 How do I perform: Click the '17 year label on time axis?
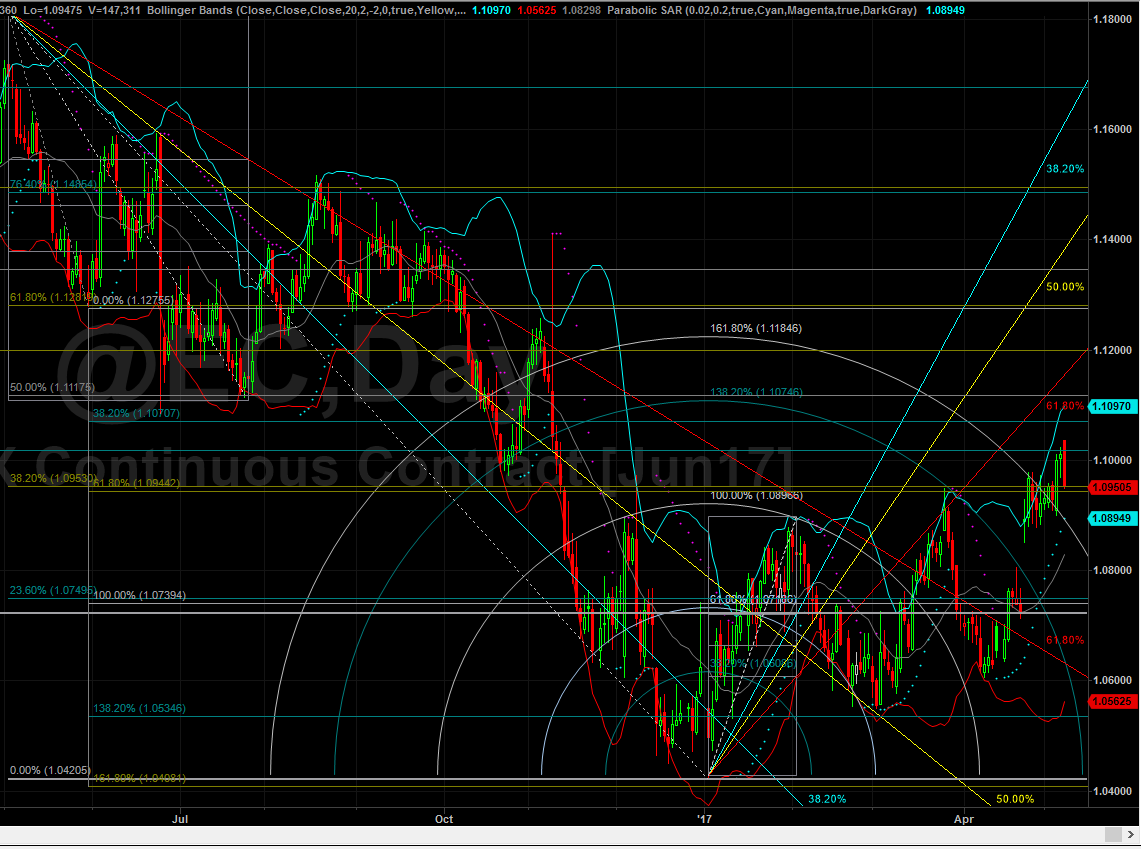point(706,819)
